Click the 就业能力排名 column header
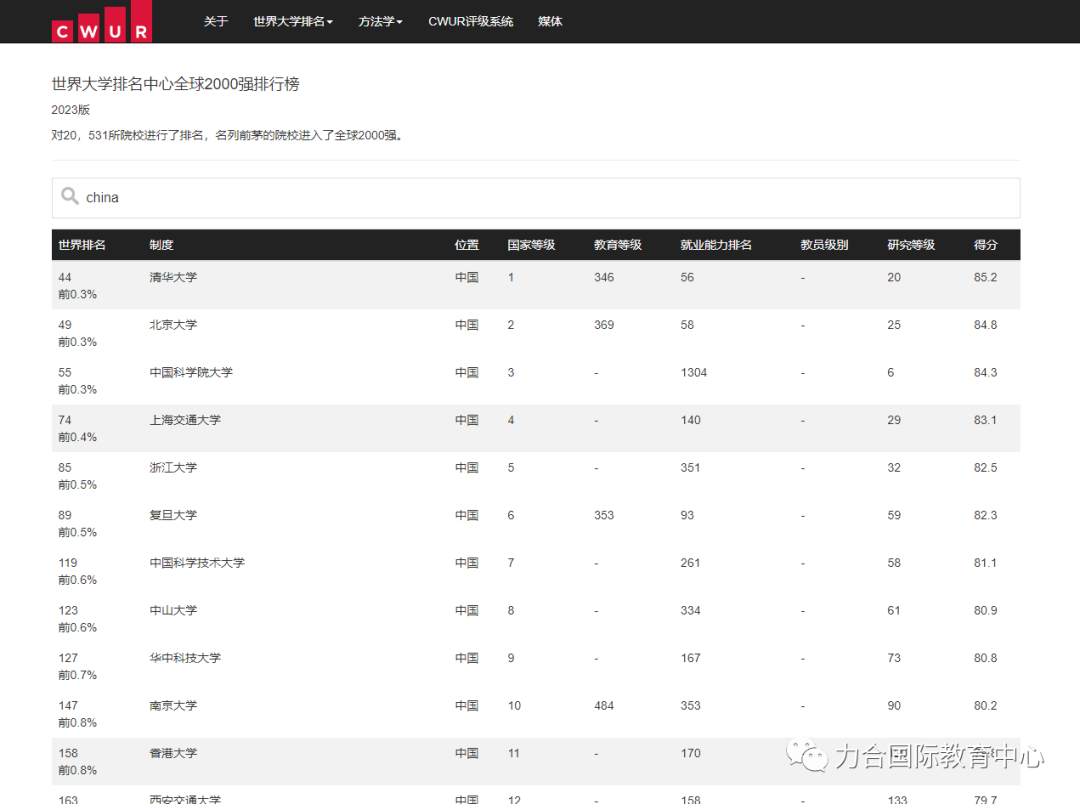This screenshot has height=804, width=1080. click(716, 245)
